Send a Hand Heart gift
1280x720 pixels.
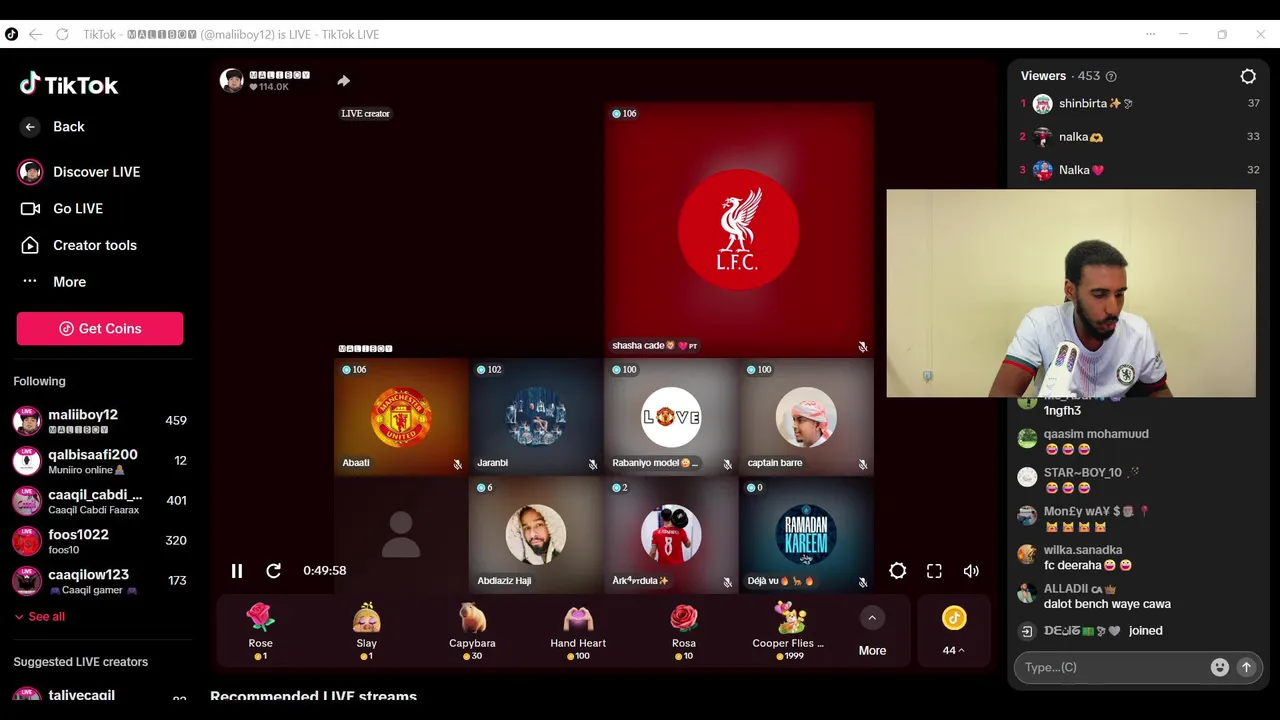(x=578, y=631)
